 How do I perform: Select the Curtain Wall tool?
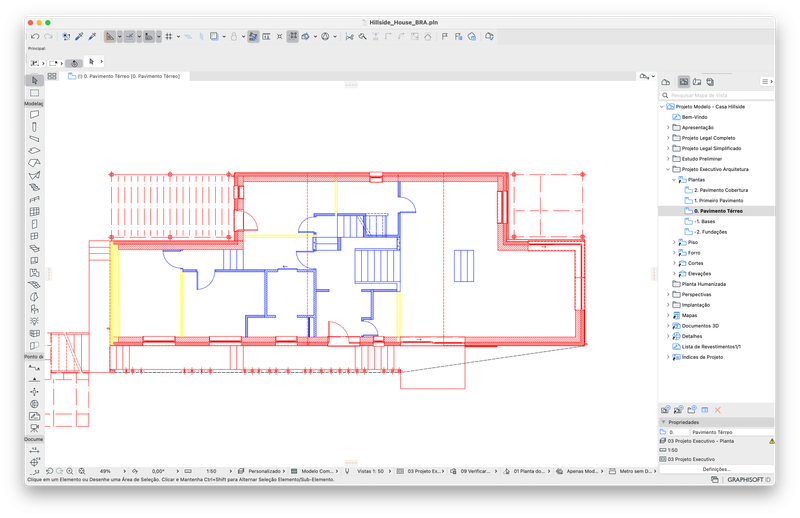pos(34,211)
